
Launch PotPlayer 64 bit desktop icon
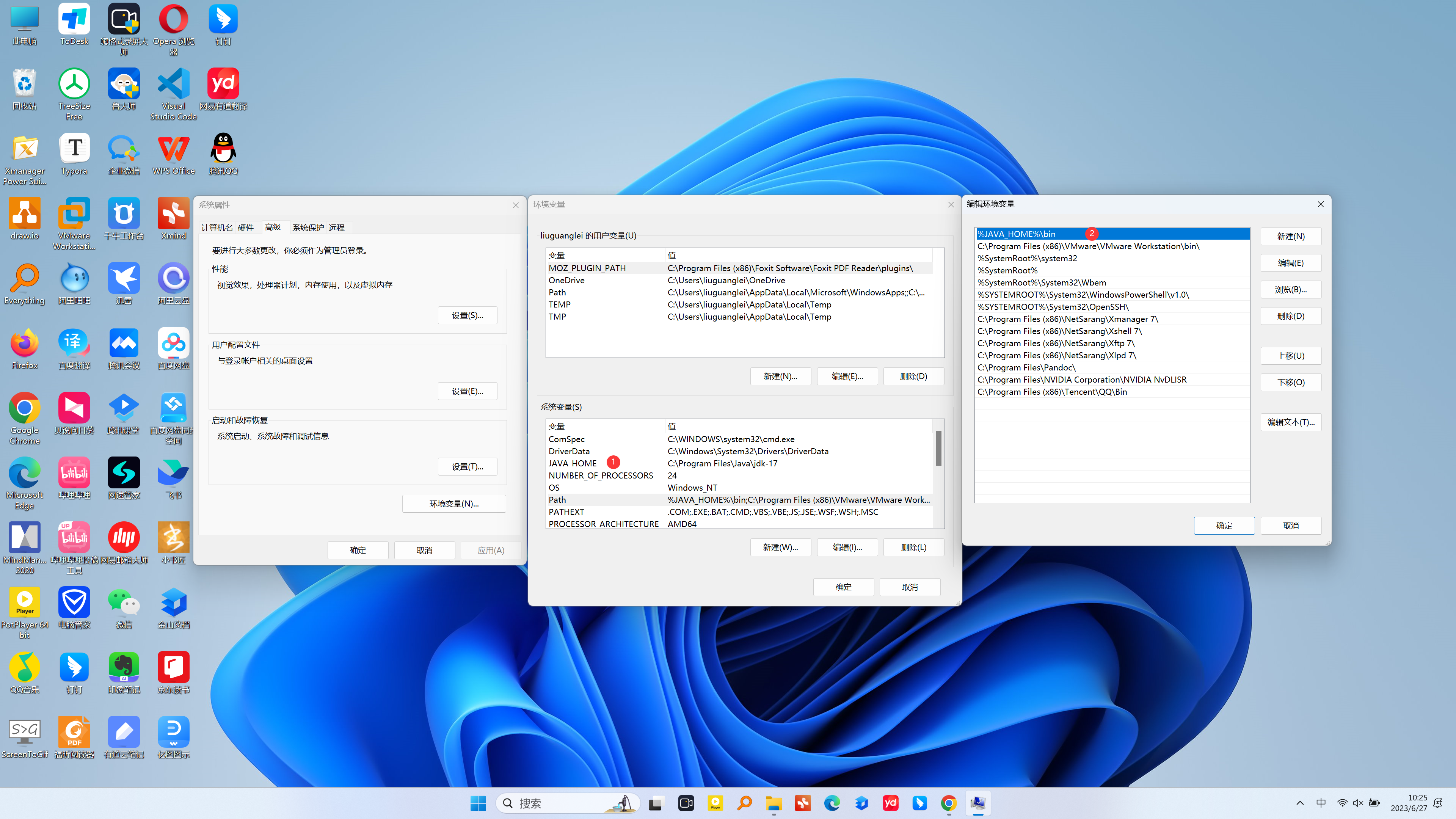pyautogui.click(x=24, y=614)
